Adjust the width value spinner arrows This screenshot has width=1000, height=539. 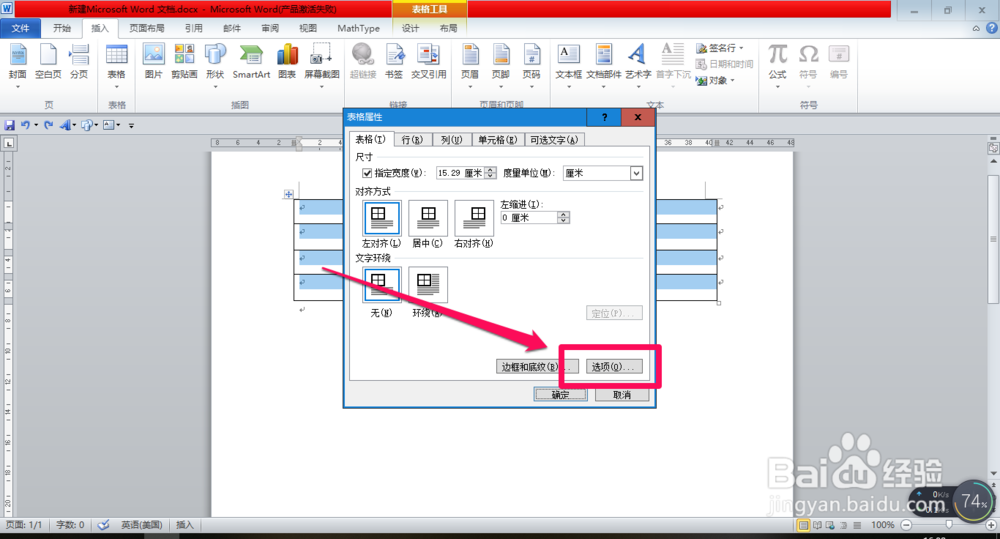click(490, 173)
